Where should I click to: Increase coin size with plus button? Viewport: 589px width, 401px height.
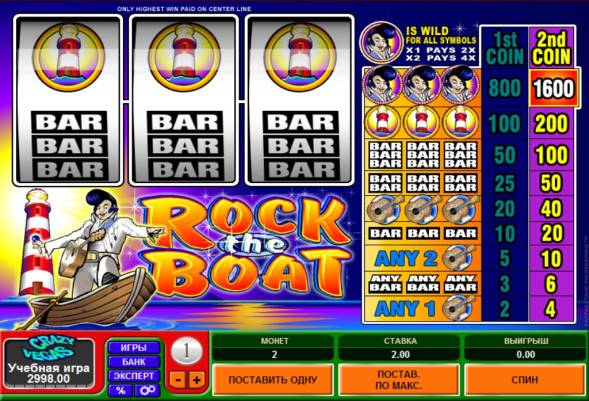point(196,380)
